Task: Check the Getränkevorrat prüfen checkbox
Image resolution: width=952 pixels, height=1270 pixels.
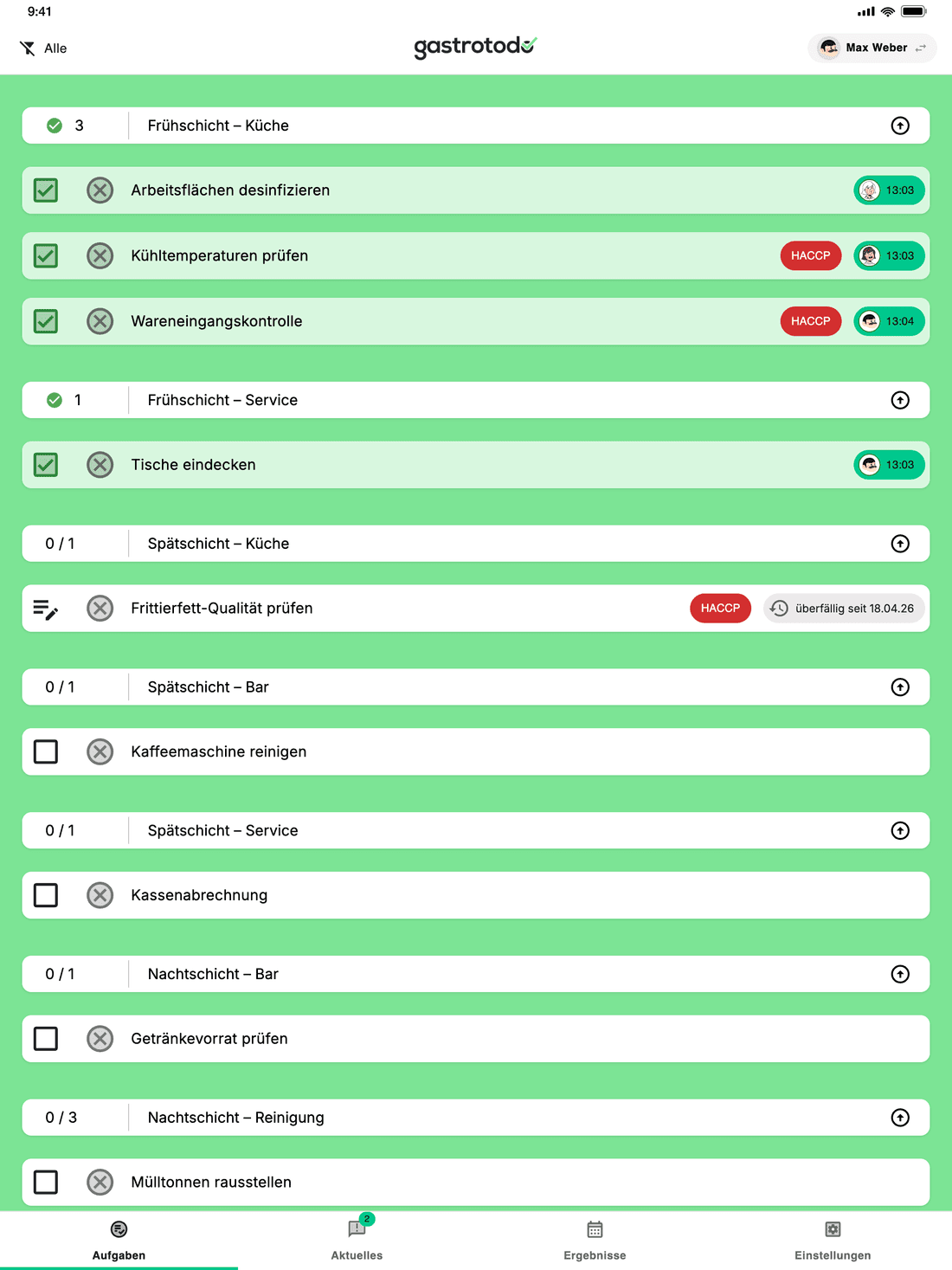Action: [x=46, y=1039]
